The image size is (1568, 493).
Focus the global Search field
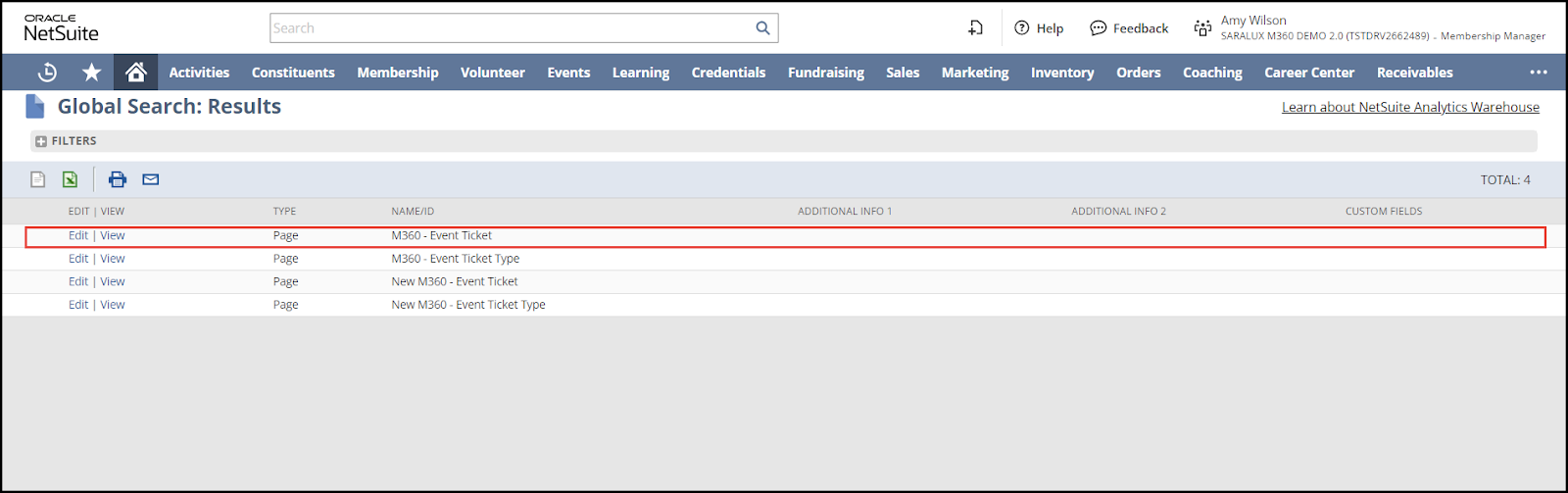tap(510, 28)
